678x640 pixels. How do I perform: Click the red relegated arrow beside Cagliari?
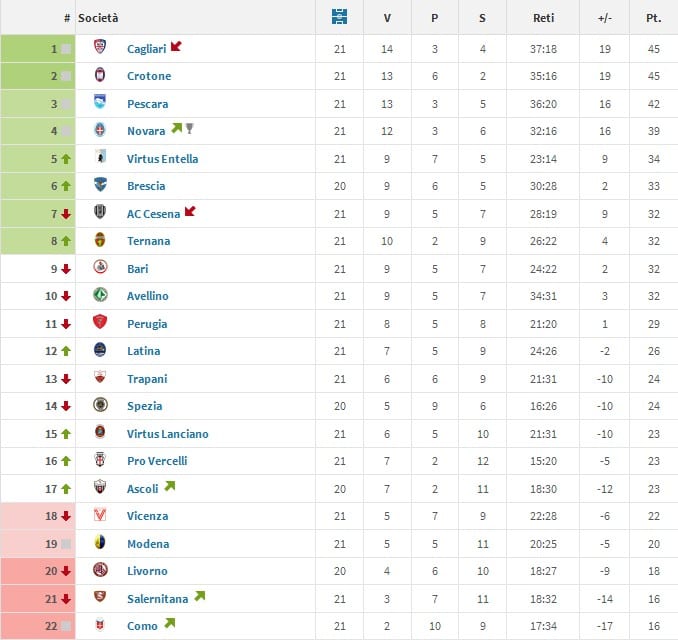176,46
